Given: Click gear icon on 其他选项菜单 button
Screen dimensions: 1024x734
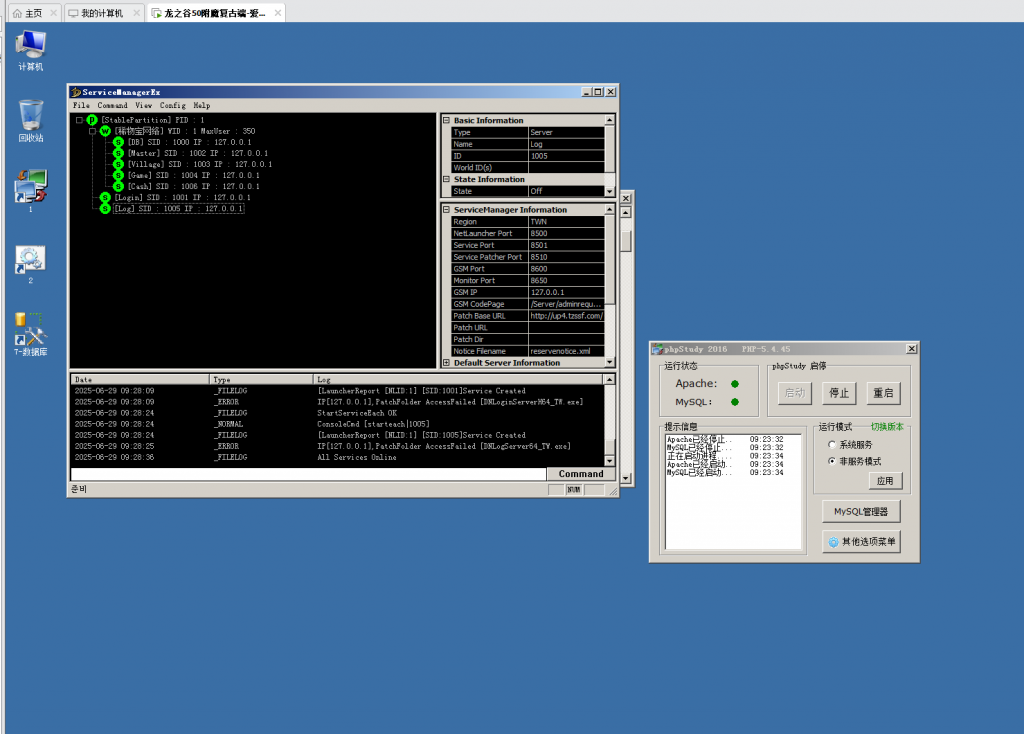Looking at the screenshot, I should pyautogui.click(x=833, y=542).
